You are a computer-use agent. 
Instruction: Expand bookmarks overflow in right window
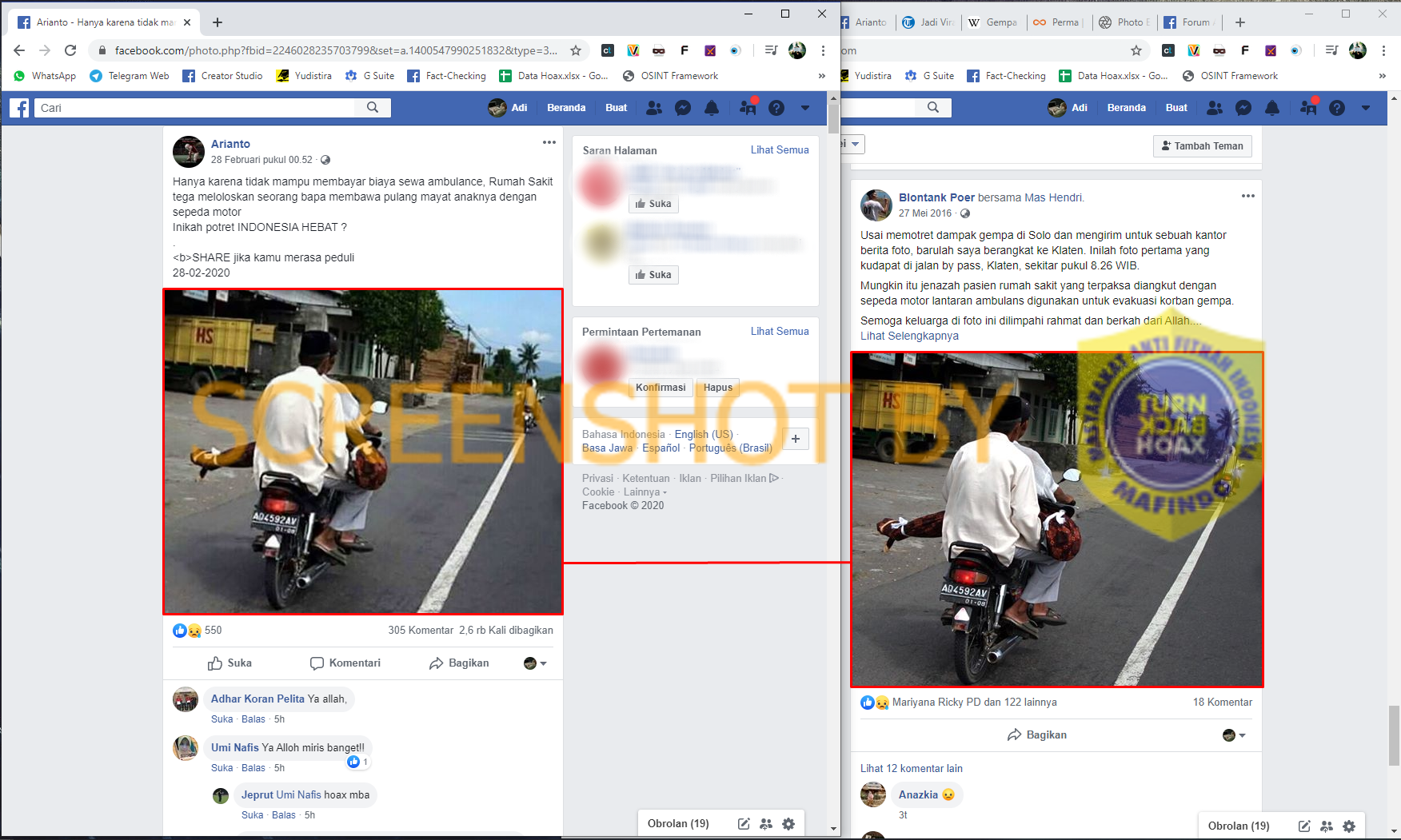pyautogui.click(x=1383, y=76)
